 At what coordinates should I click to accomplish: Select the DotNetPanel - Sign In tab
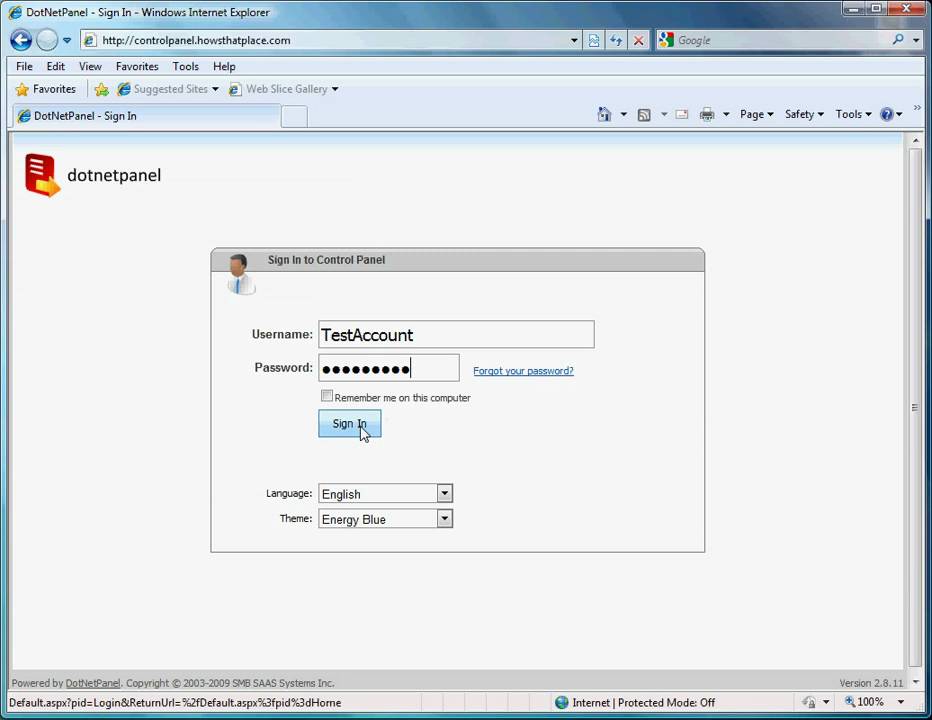146,116
